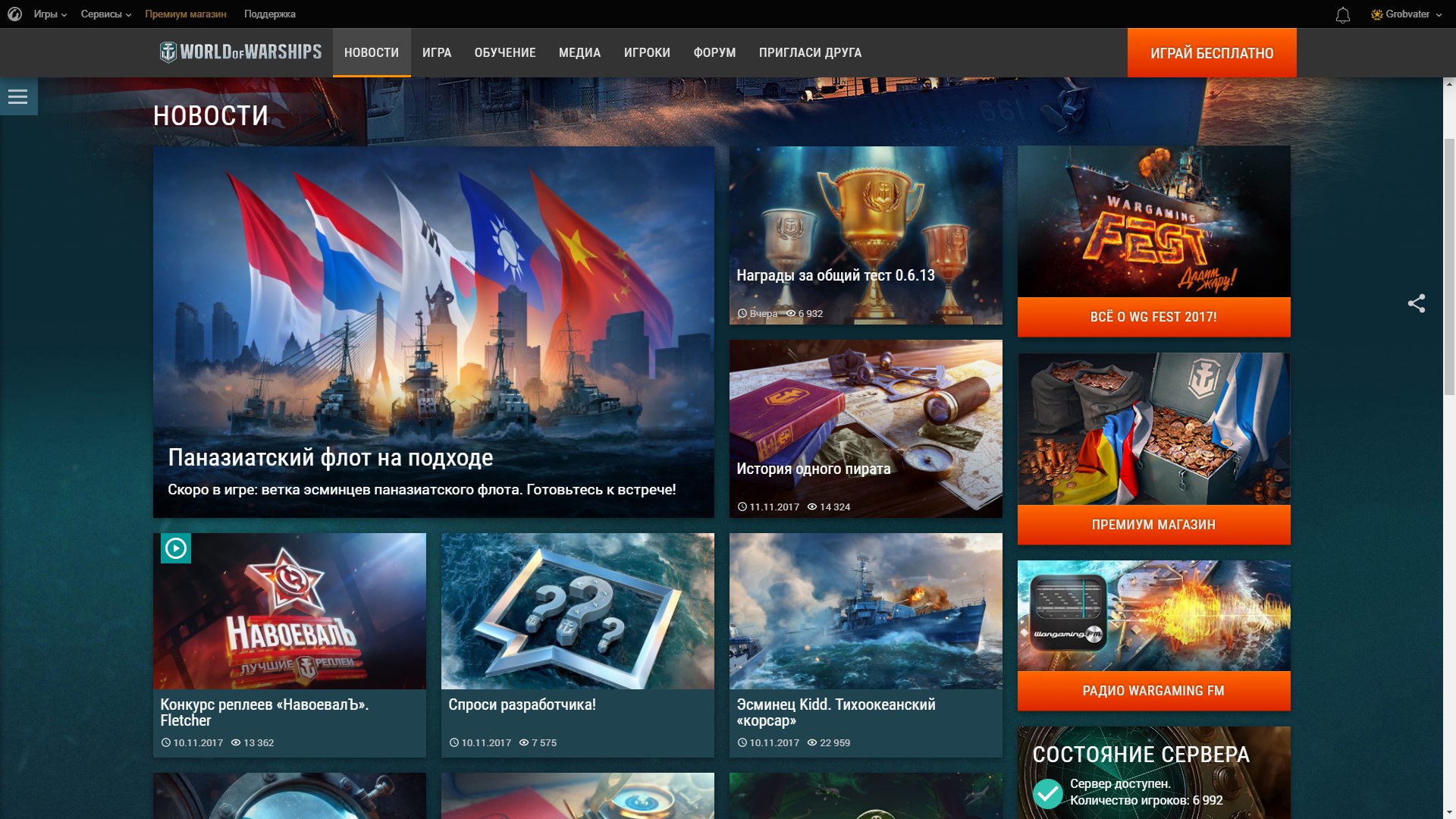Expand the Сервисы dropdown
Image resolution: width=1456 pixels, height=819 pixels.
(106, 14)
